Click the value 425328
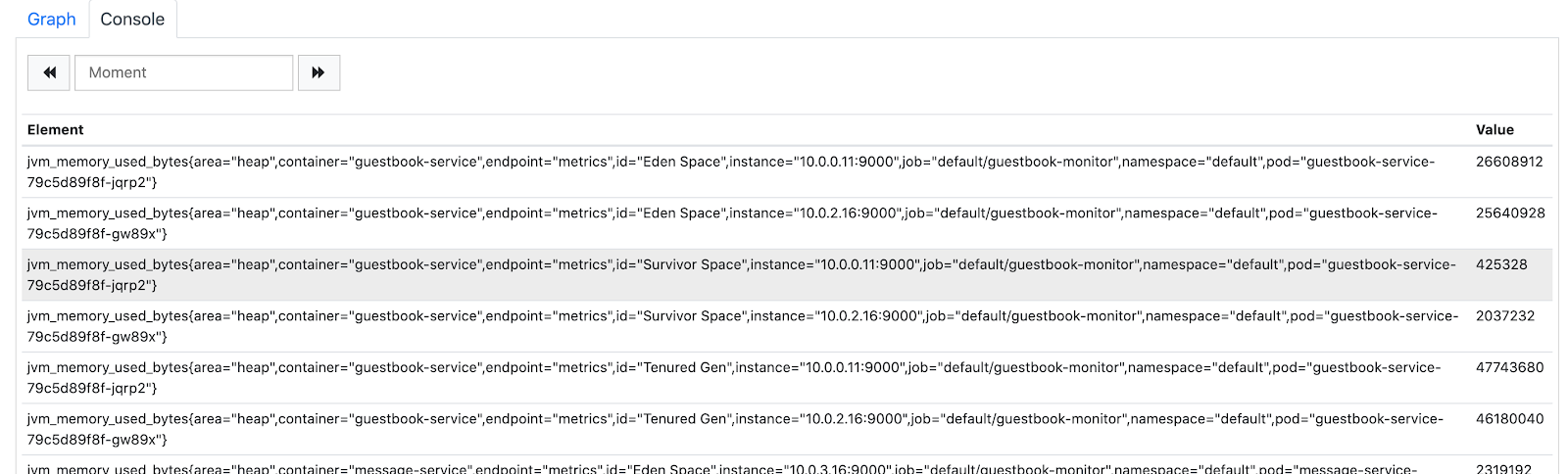The image size is (1568, 474). (1501, 264)
